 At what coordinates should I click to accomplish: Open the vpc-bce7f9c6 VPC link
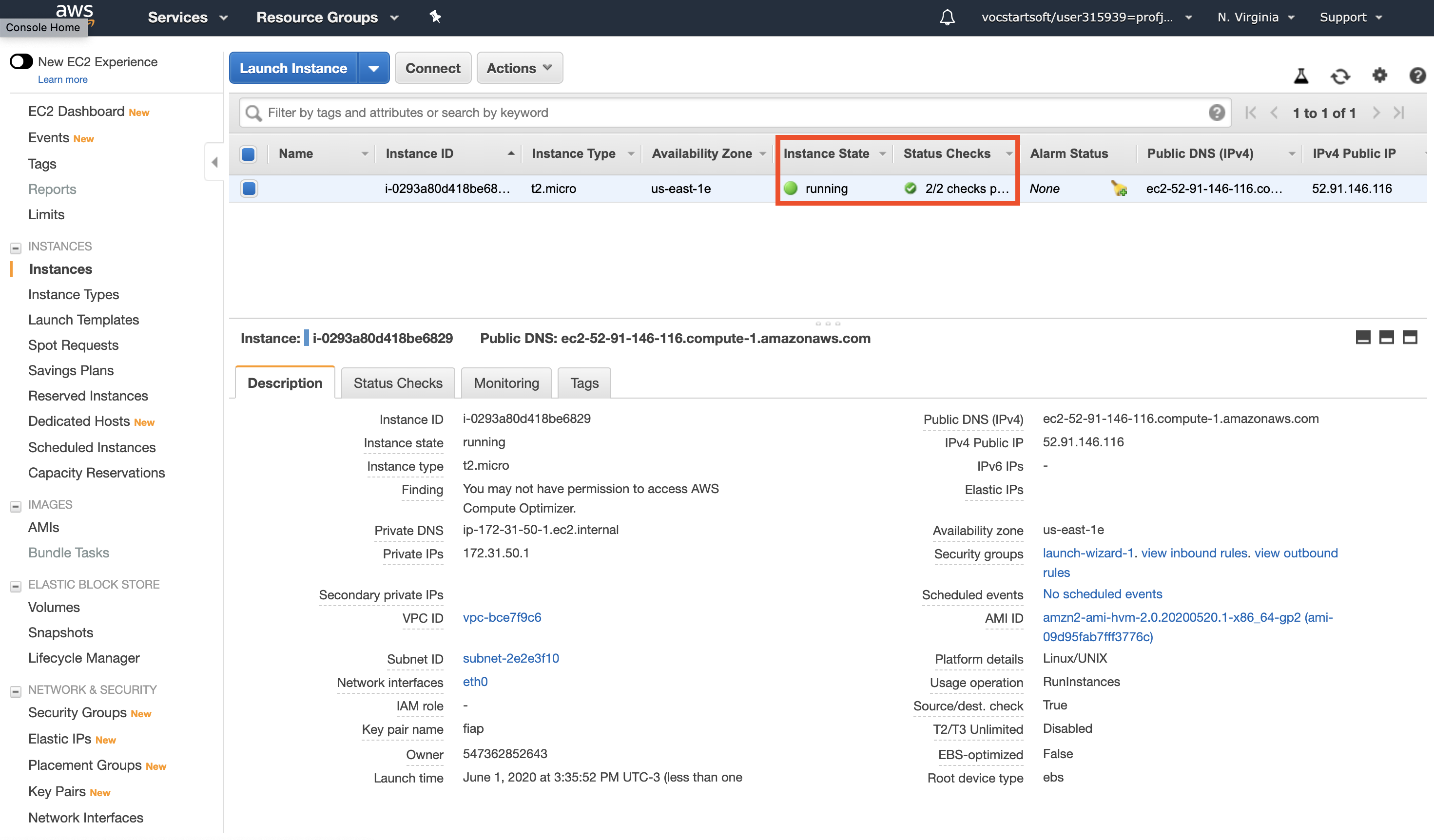coord(501,618)
